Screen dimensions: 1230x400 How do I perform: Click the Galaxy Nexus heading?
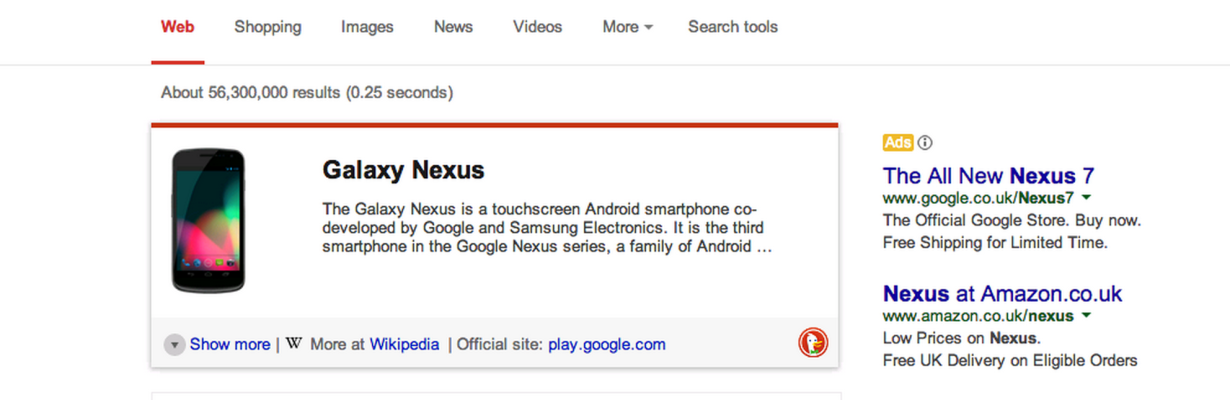click(x=403, y=170)
